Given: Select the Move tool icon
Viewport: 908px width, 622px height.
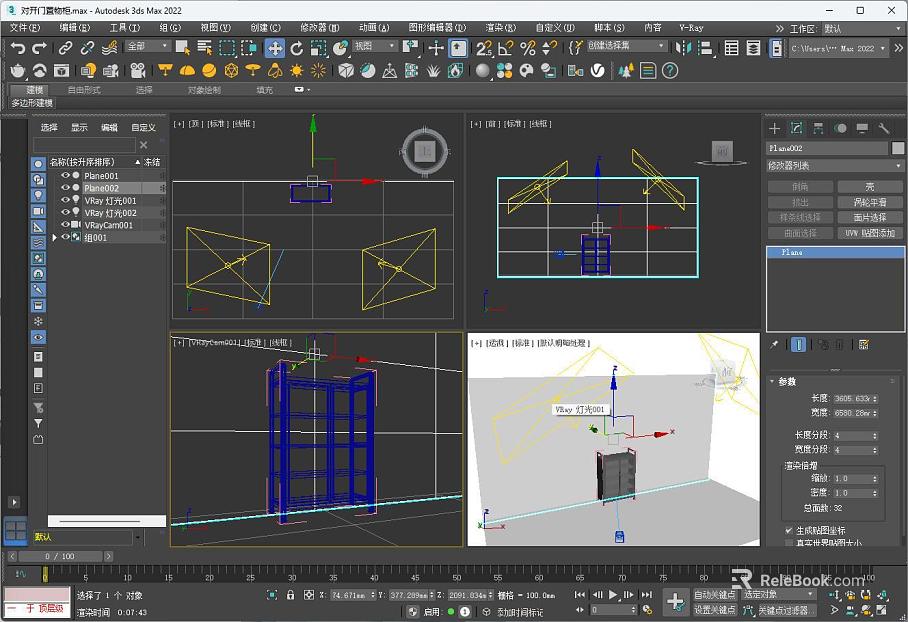Looking at the screenshot, I should coord(274,48).
